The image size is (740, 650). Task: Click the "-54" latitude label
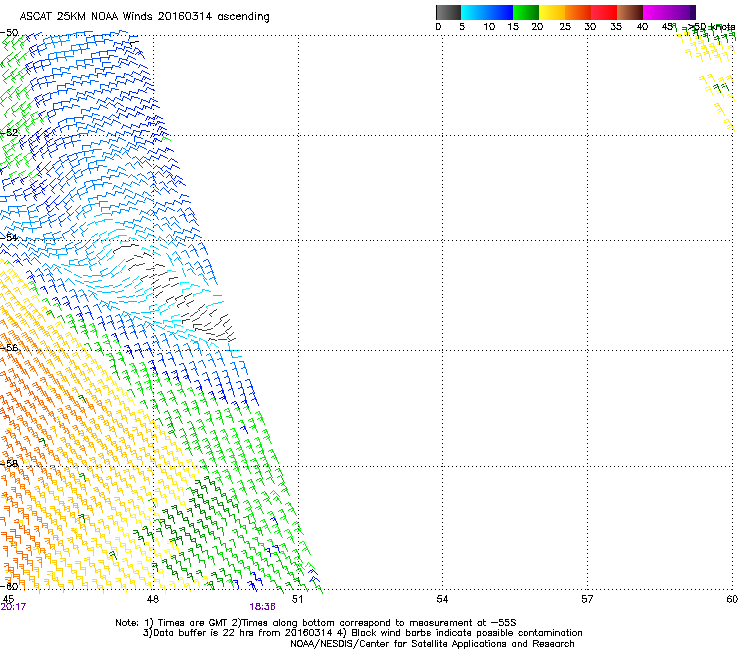point(9,237)
